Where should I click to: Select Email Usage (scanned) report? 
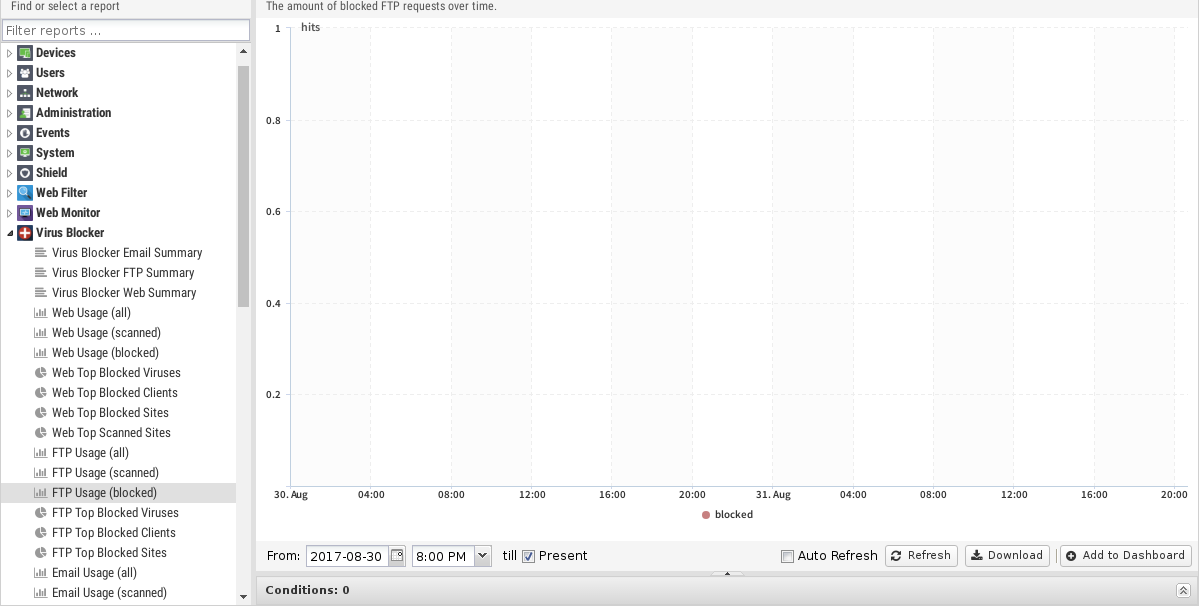point(109,593)
